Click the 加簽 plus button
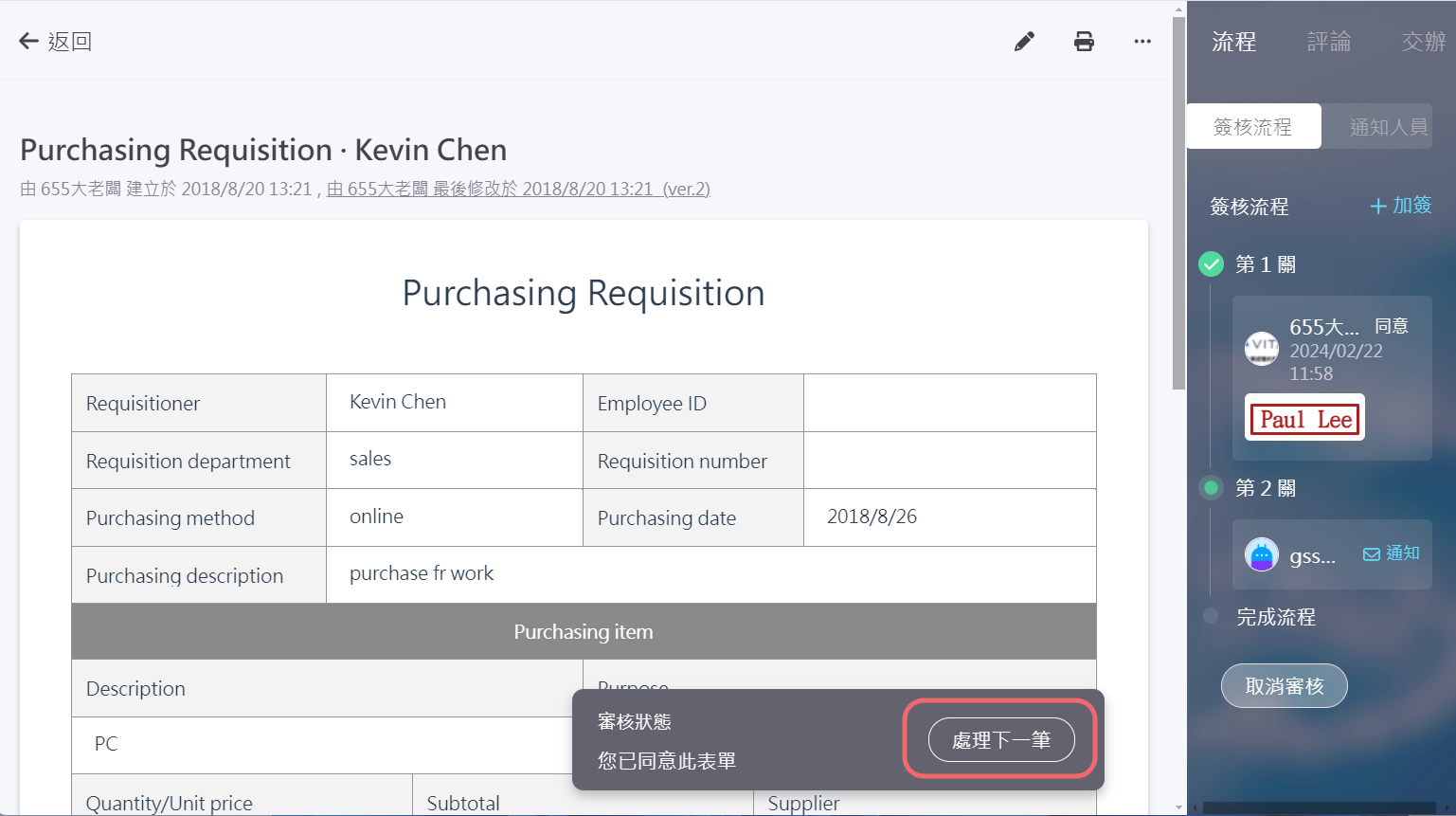 click(1400, 206)
